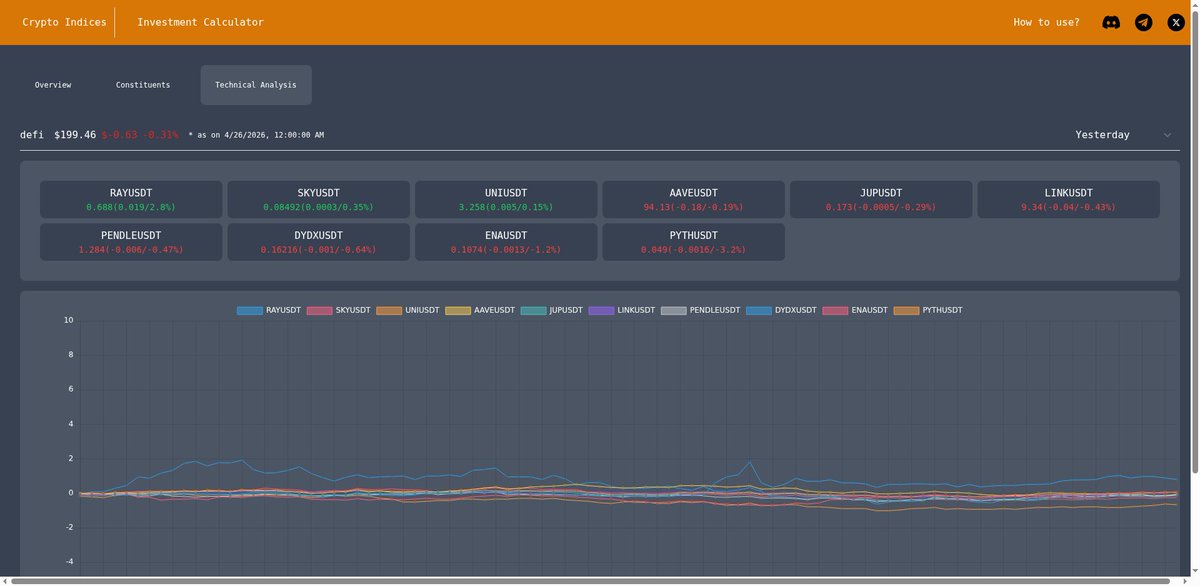The image size is (1200, 586).
Task: Visit the X (Twitter) profile icon
Action: (1175, 21)
